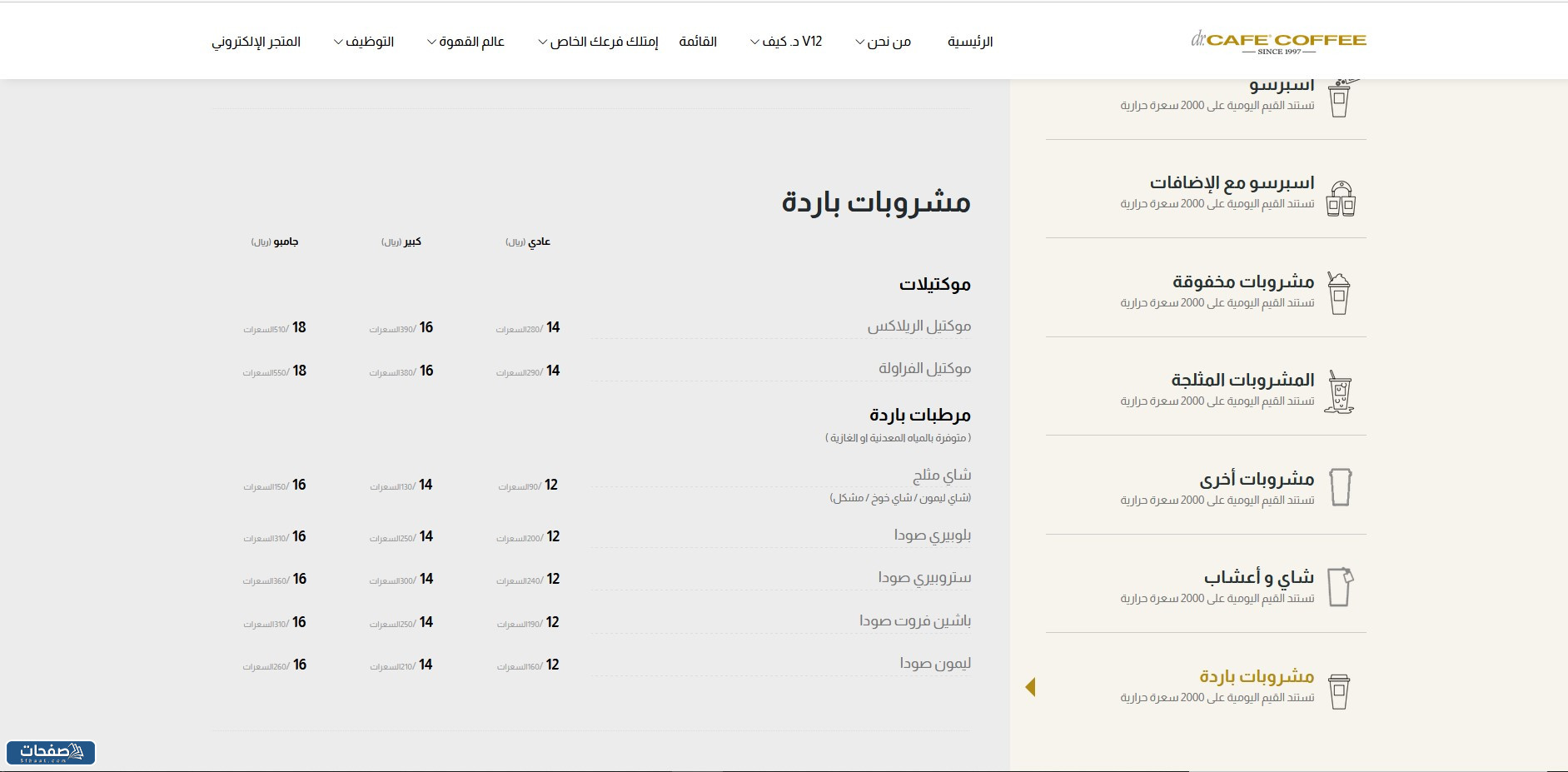Select الرئيسية from the navigation bar

click(970, 42)
